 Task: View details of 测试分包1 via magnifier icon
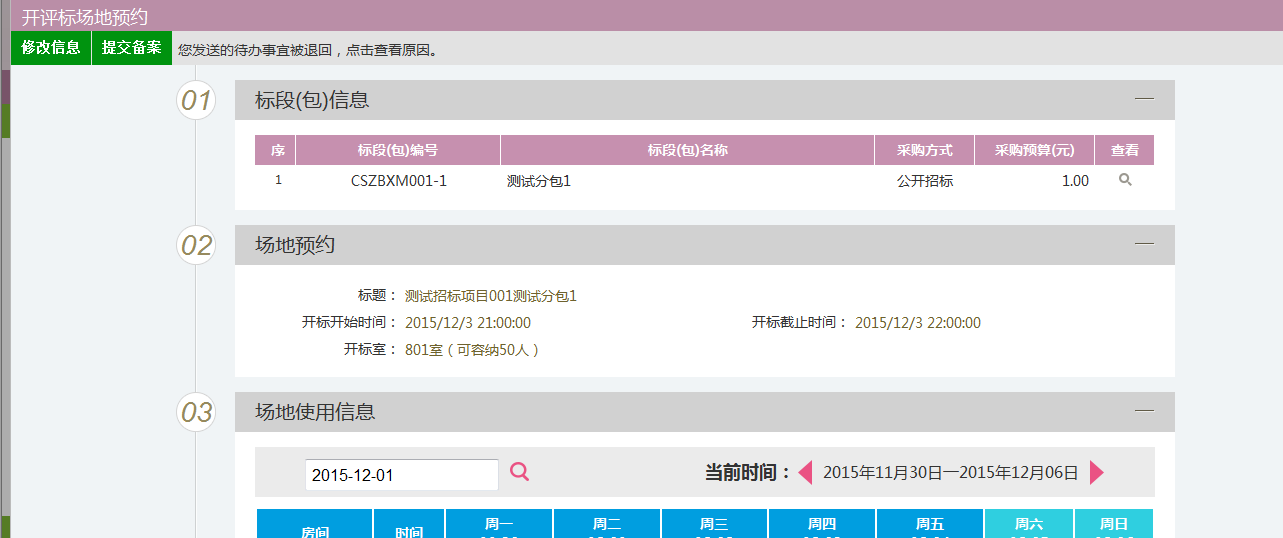pos(1125,180)
